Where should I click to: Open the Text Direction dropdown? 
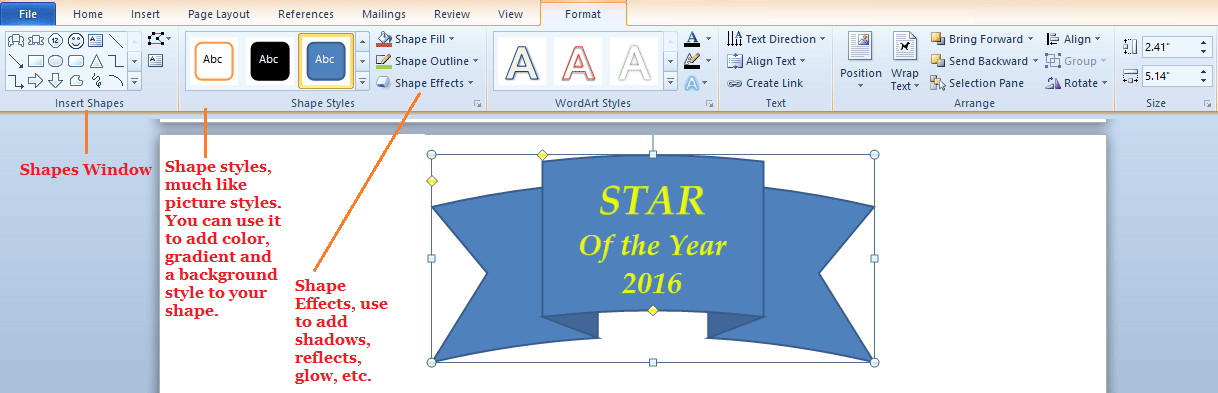pos(776,39)
